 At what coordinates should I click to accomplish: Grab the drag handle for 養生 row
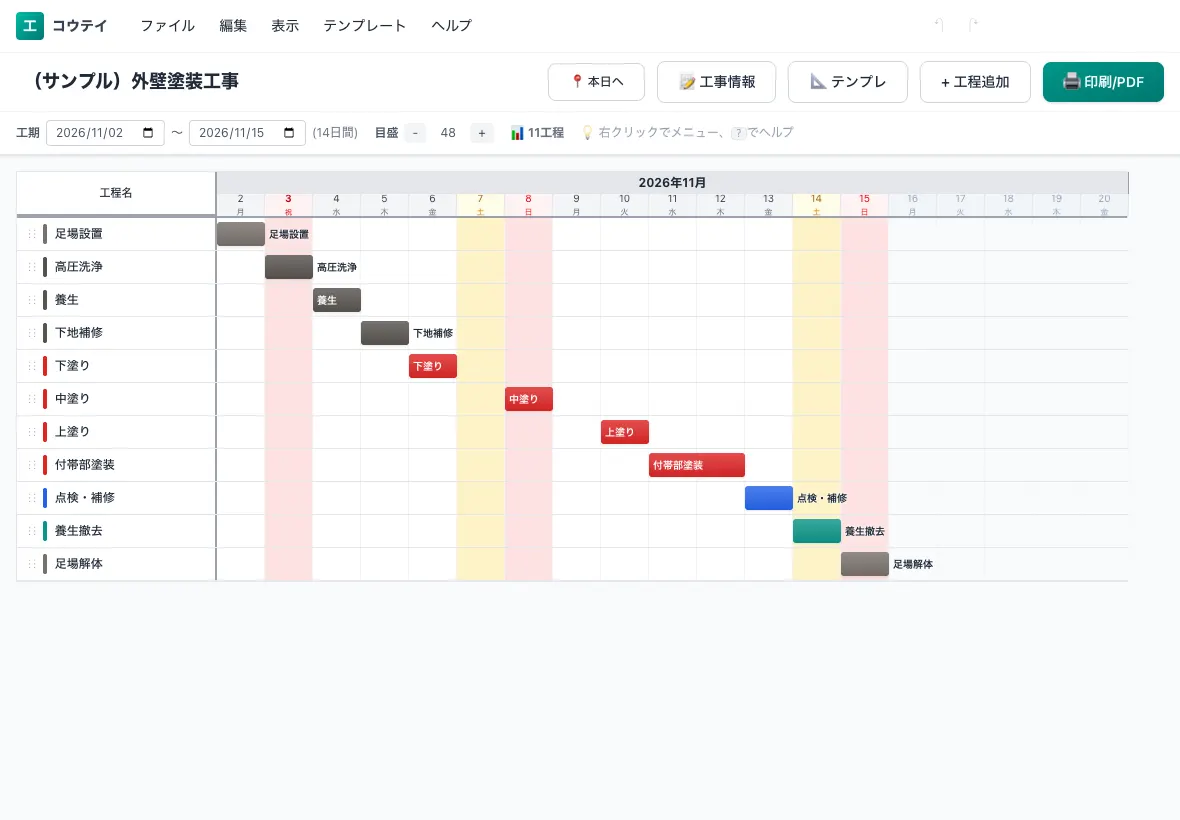[x=32, y=300]
